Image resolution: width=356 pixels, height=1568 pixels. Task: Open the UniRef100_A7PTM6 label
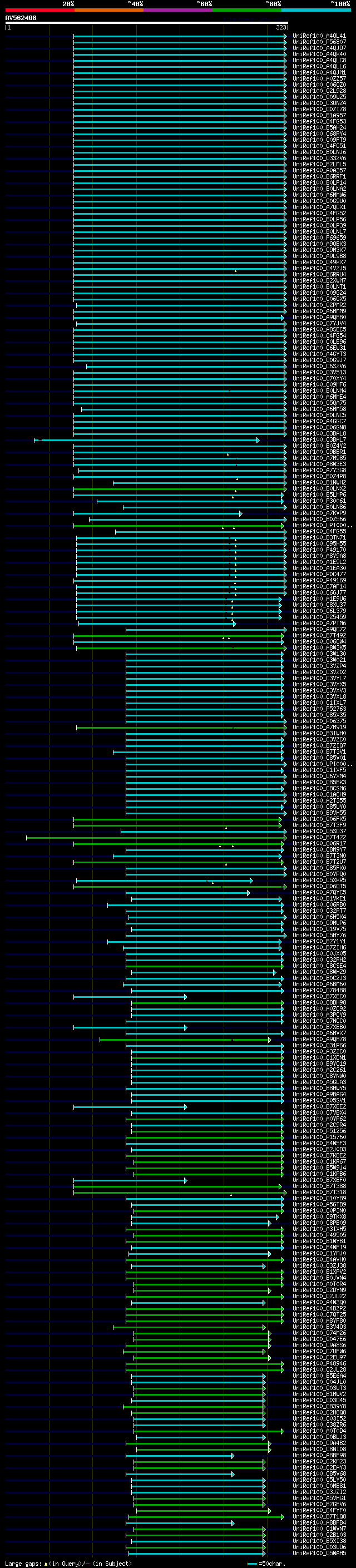tap(319, 624)
